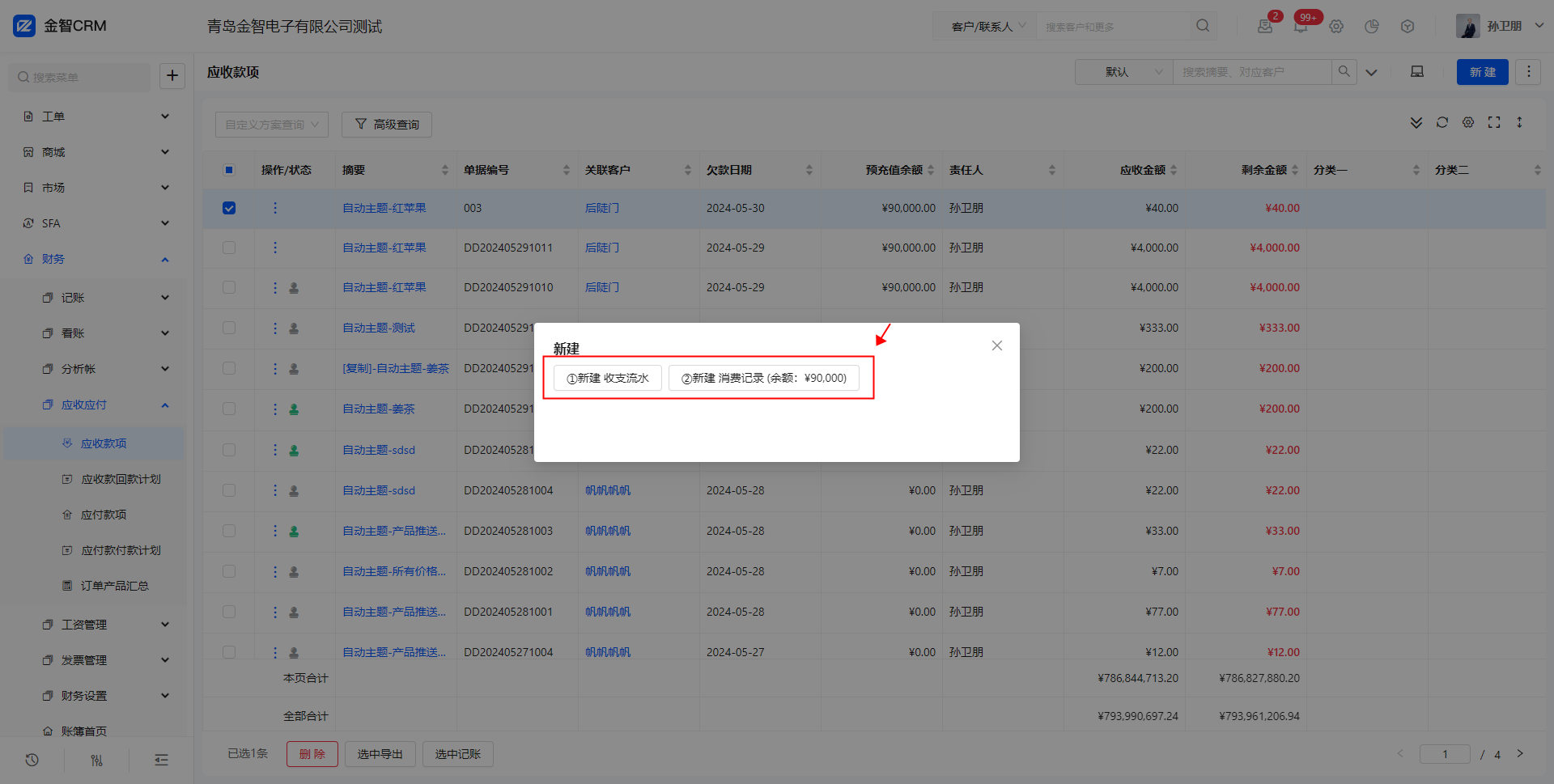Open the settings gear in top bar
This screenshot has width=1554, height=784.
coord(1336,26)
